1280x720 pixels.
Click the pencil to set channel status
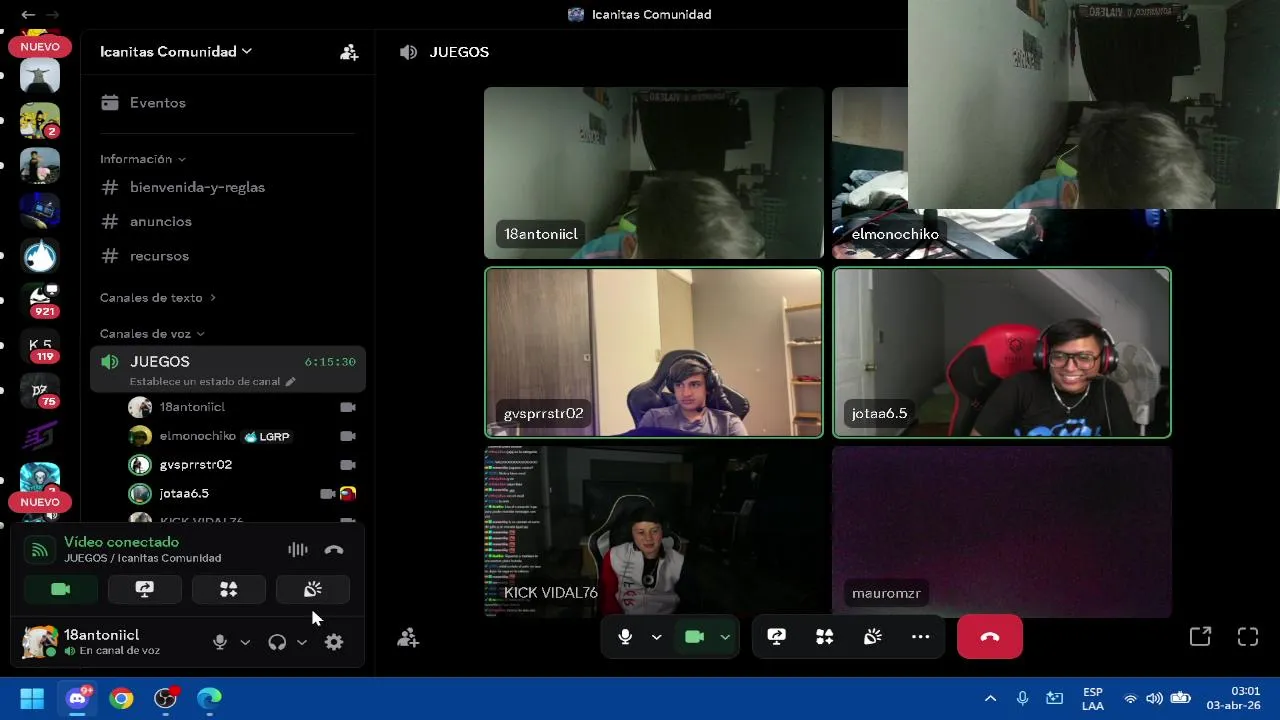coord(291,382)
